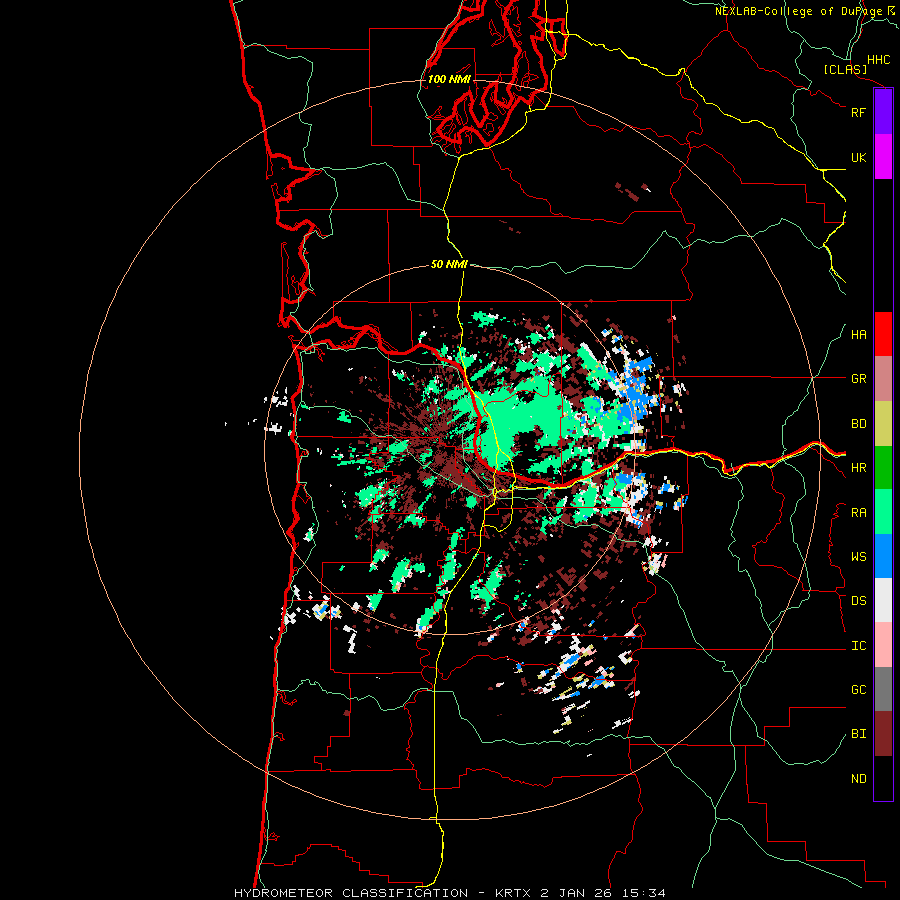Click the ND legend label
This screenshot has width=900, height=900.
point(858,779)
